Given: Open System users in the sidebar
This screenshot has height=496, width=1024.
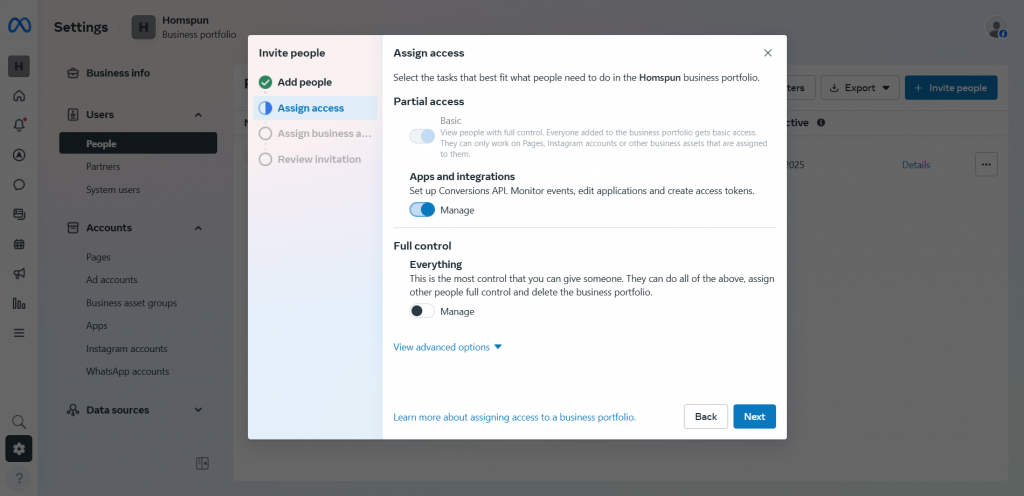Looking at the screenshot, I should (113, 190).
